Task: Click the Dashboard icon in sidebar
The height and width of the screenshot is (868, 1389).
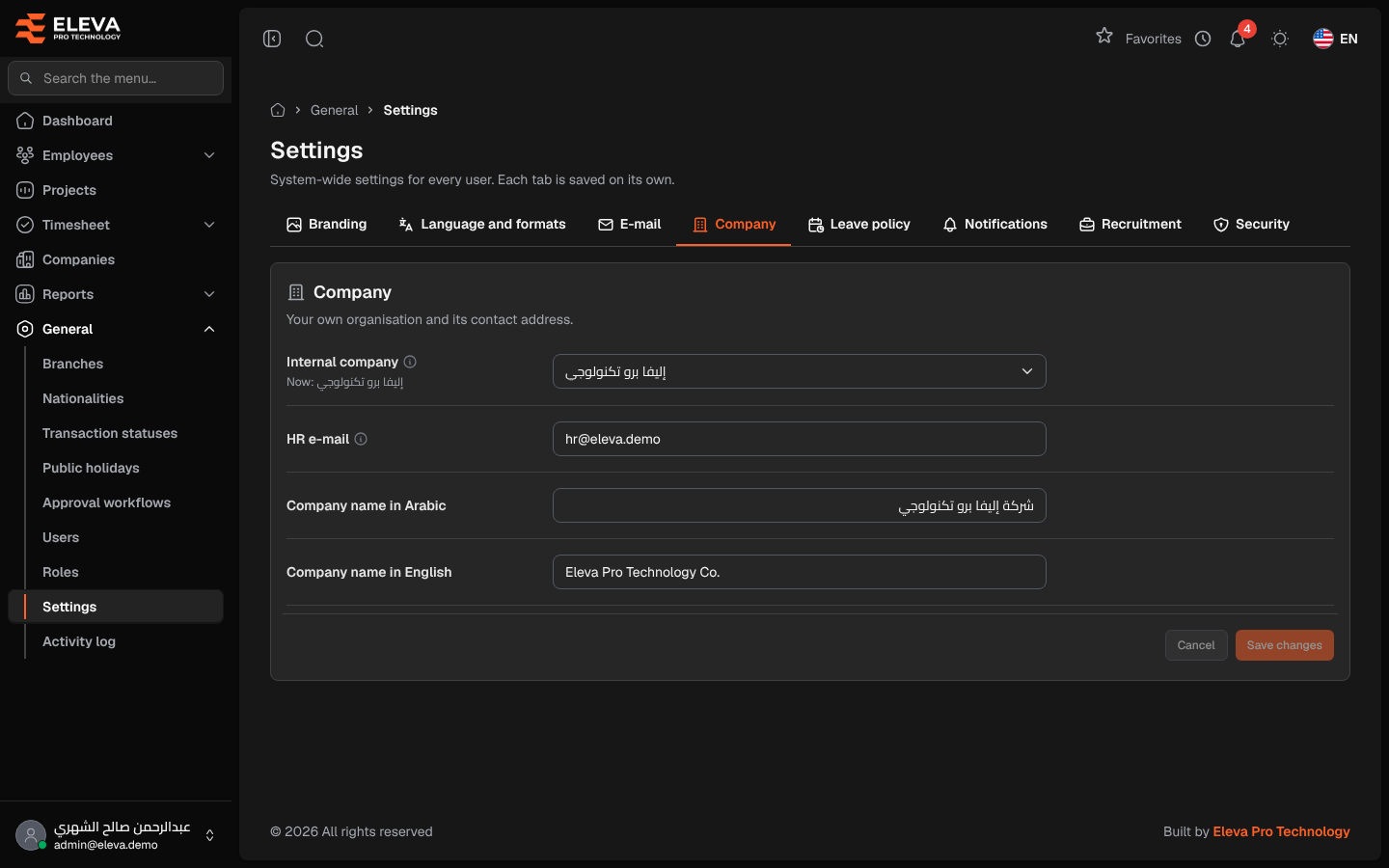Action: tap(25, 121)
